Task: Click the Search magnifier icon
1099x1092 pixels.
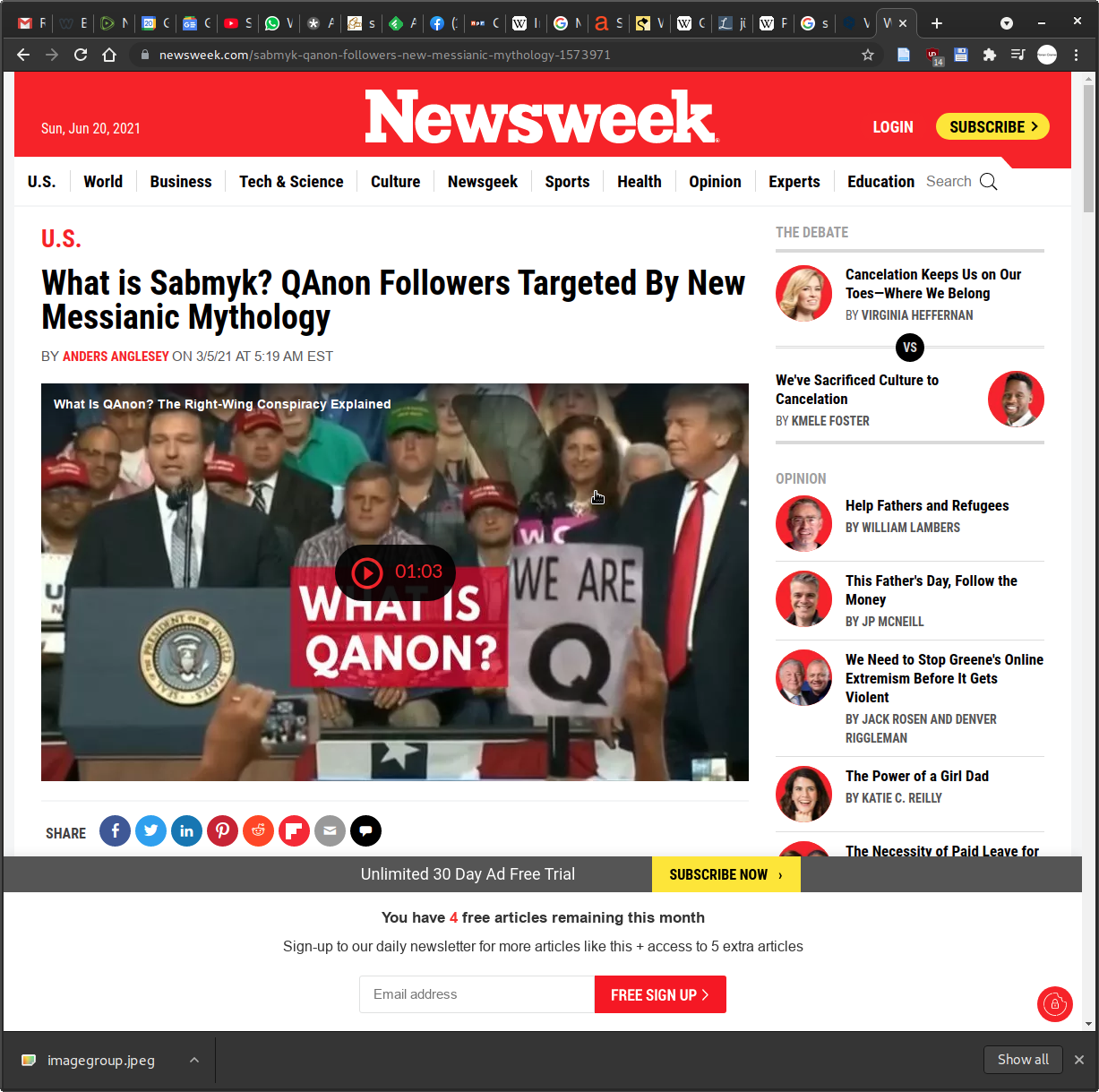Action: click(x=988, y=182)
